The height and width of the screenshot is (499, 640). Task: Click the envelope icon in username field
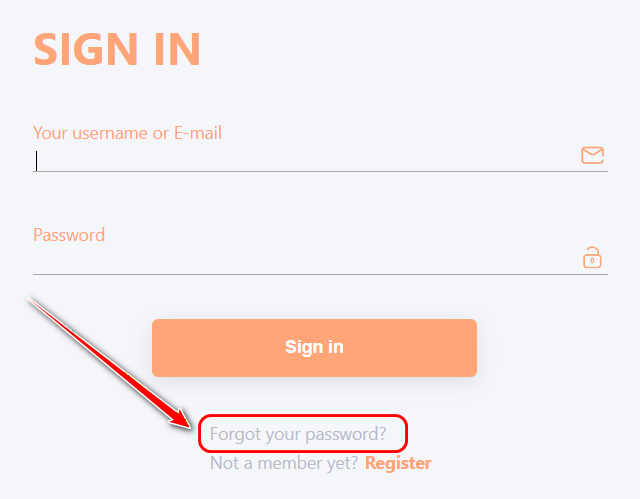pyautogui.click(x=593, y=155)
